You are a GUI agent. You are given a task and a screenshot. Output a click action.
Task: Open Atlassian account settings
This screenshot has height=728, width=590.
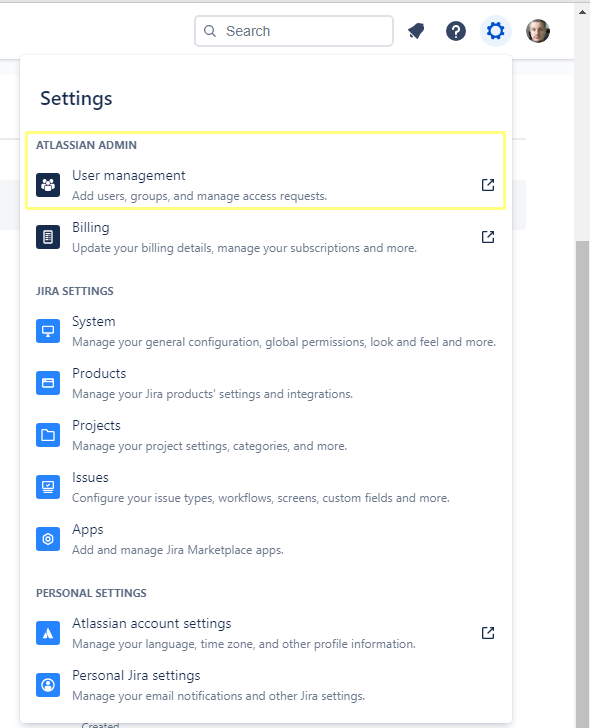266,633
